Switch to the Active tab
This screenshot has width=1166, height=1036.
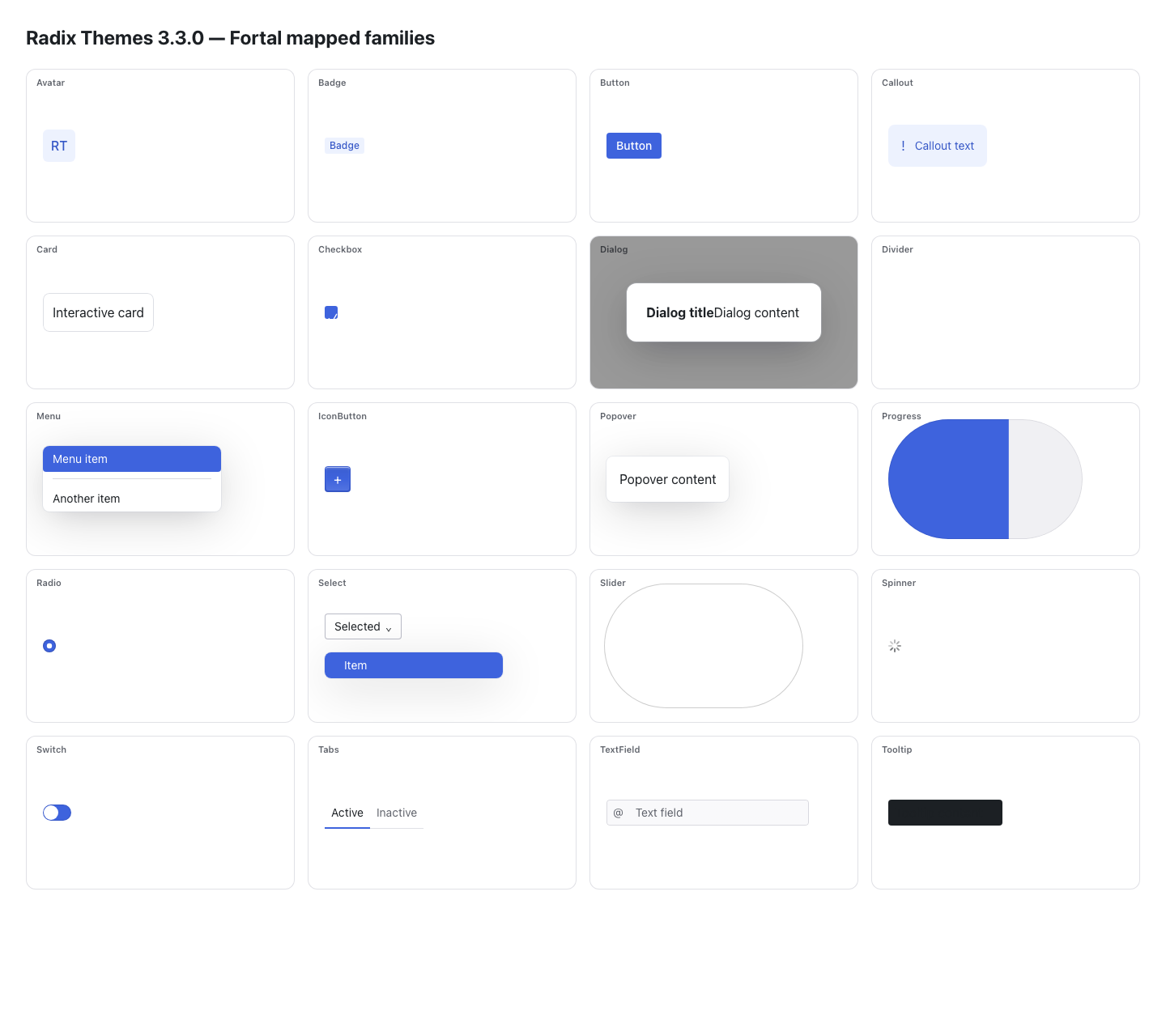point(347,813)
